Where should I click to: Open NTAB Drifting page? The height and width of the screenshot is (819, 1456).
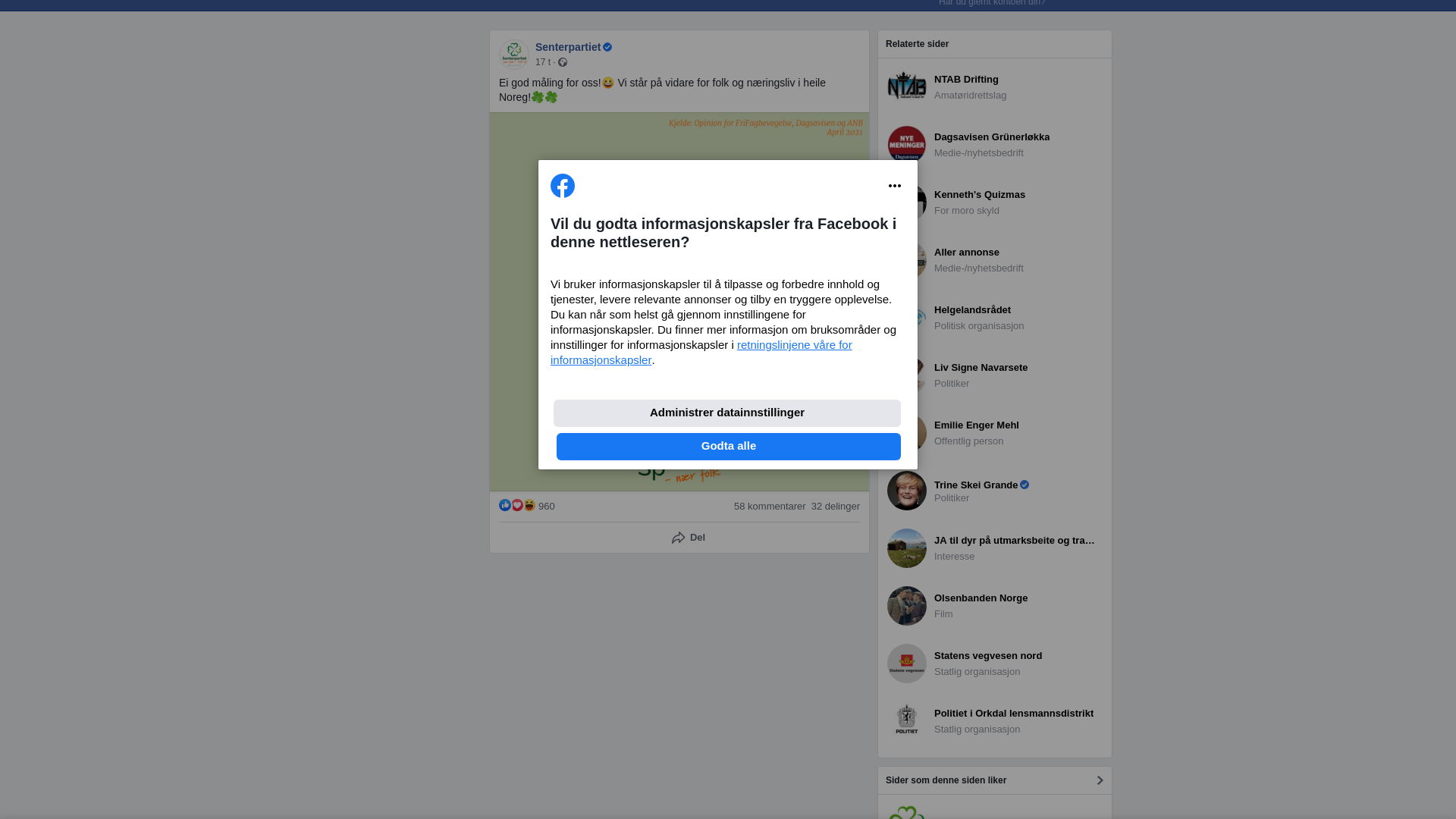point(966,80)
